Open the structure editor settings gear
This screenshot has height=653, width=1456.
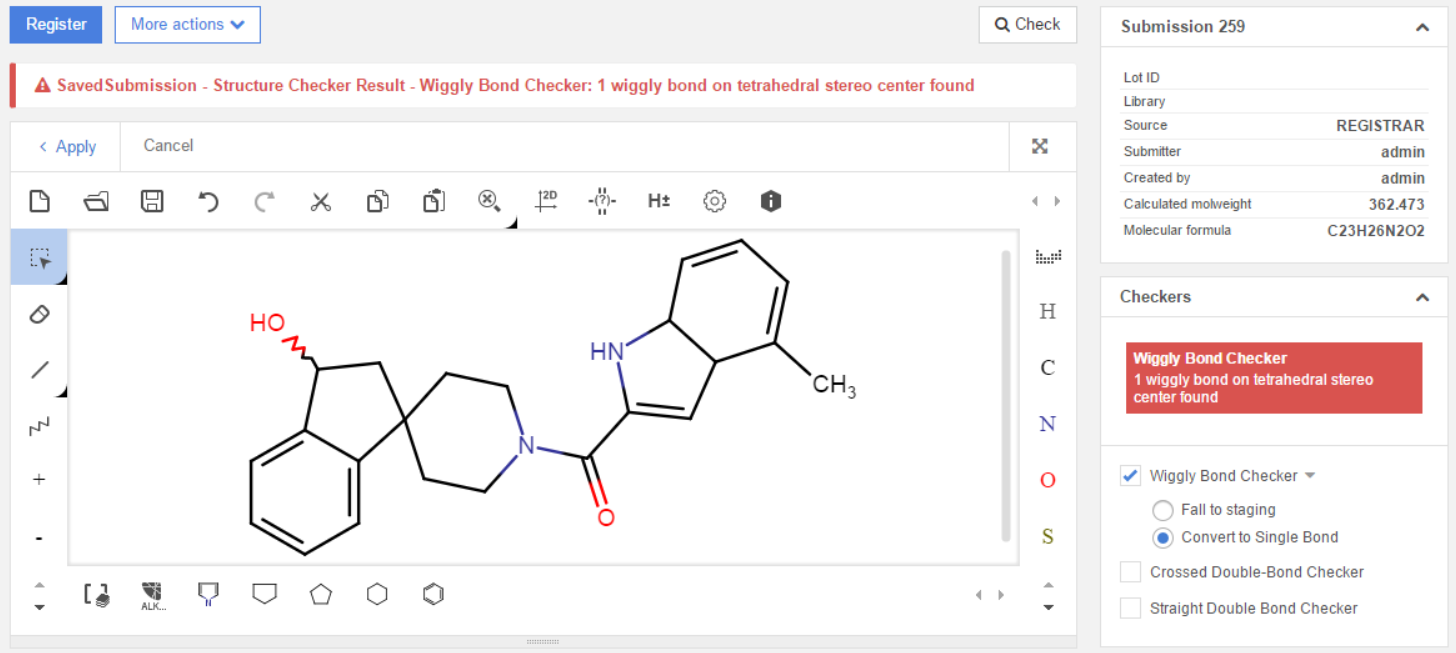[714, 201]
